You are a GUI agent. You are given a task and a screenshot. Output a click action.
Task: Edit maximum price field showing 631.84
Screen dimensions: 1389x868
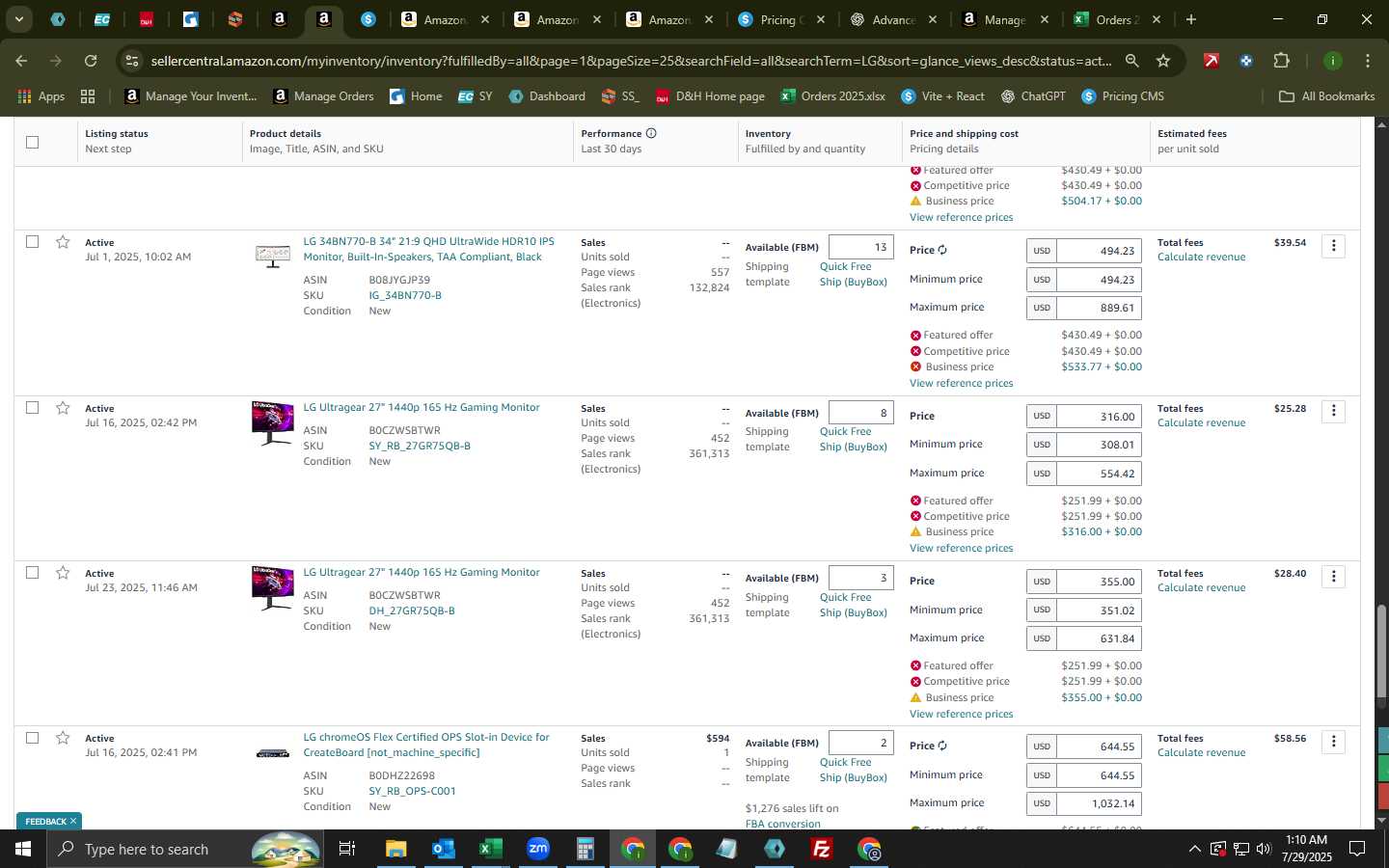(x=1099, y=638)
